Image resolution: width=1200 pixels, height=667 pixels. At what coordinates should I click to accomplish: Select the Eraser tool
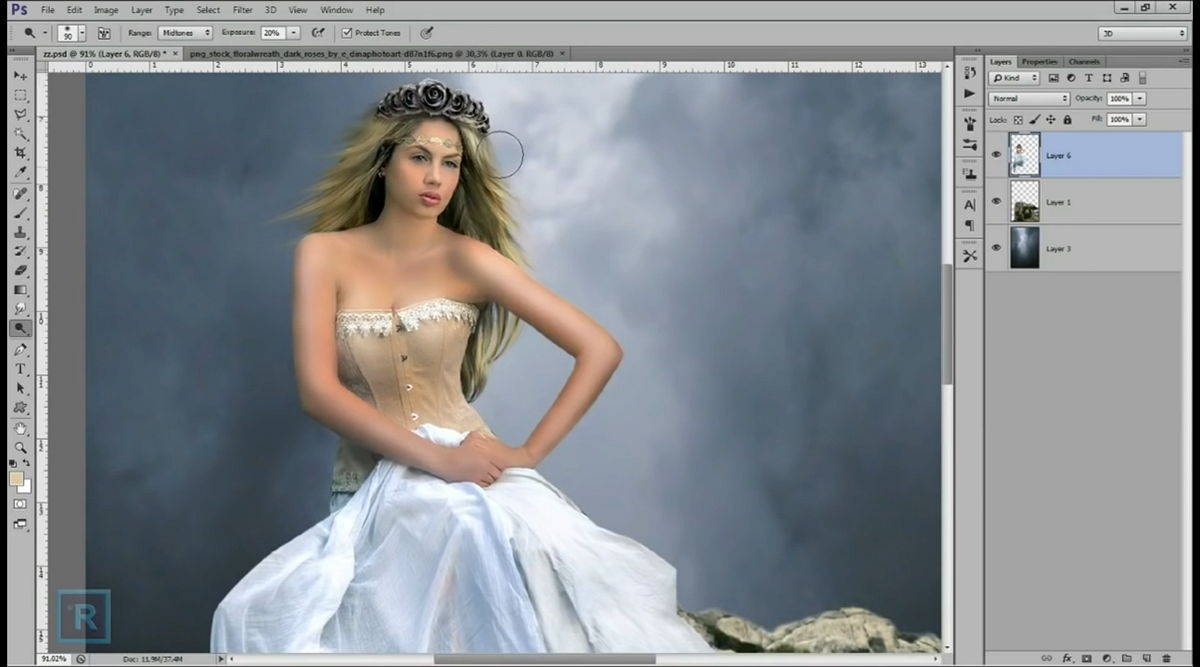coord(20,271)
